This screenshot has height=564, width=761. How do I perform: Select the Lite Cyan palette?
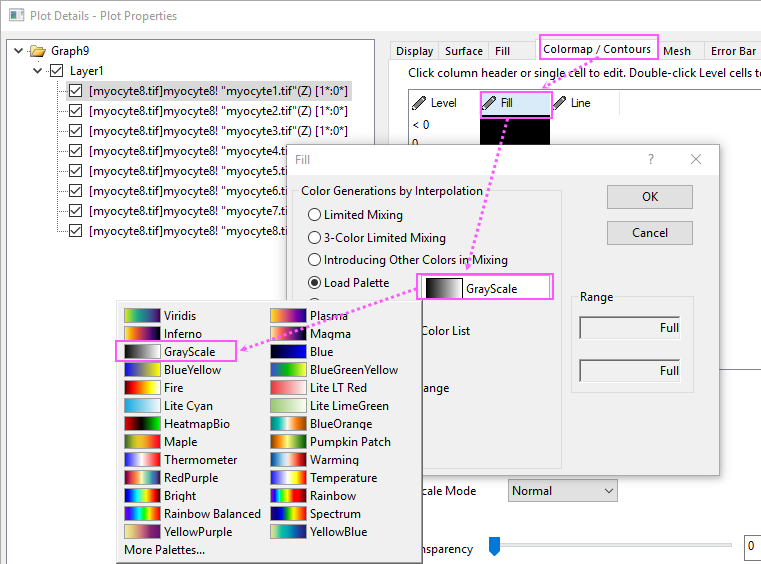coord(168,405)
